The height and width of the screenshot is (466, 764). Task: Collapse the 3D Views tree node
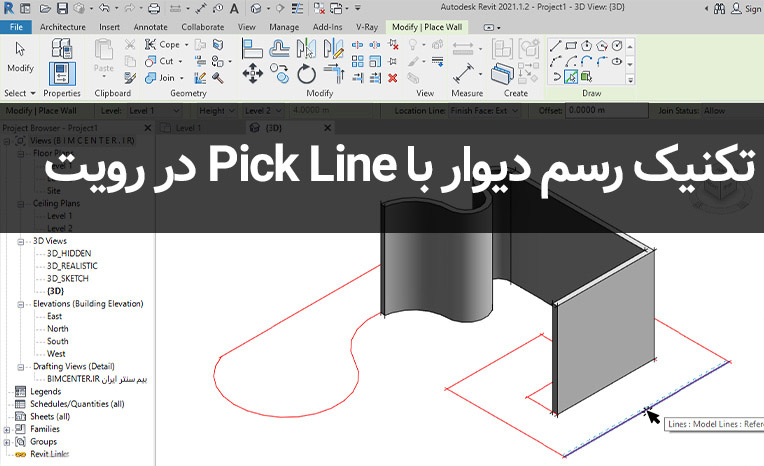click(20, 241)
